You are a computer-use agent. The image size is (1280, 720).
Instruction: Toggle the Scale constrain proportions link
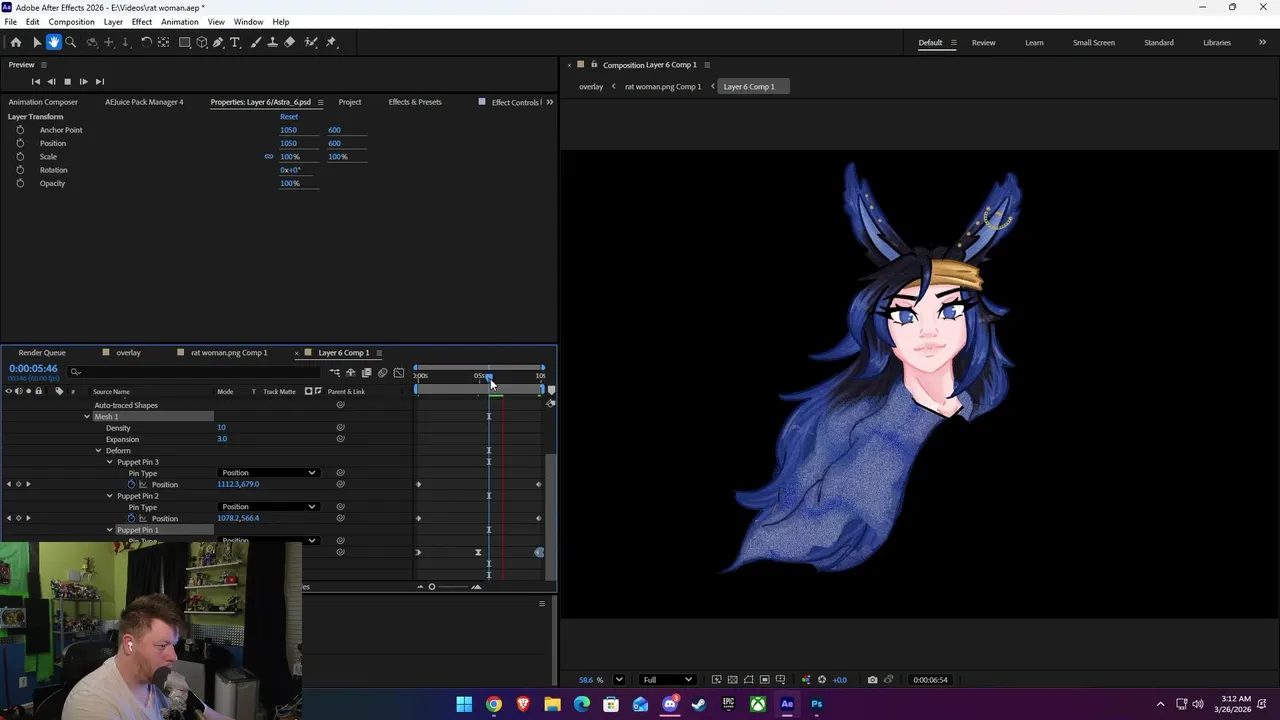pyautogui.click(x=268, y=157)
